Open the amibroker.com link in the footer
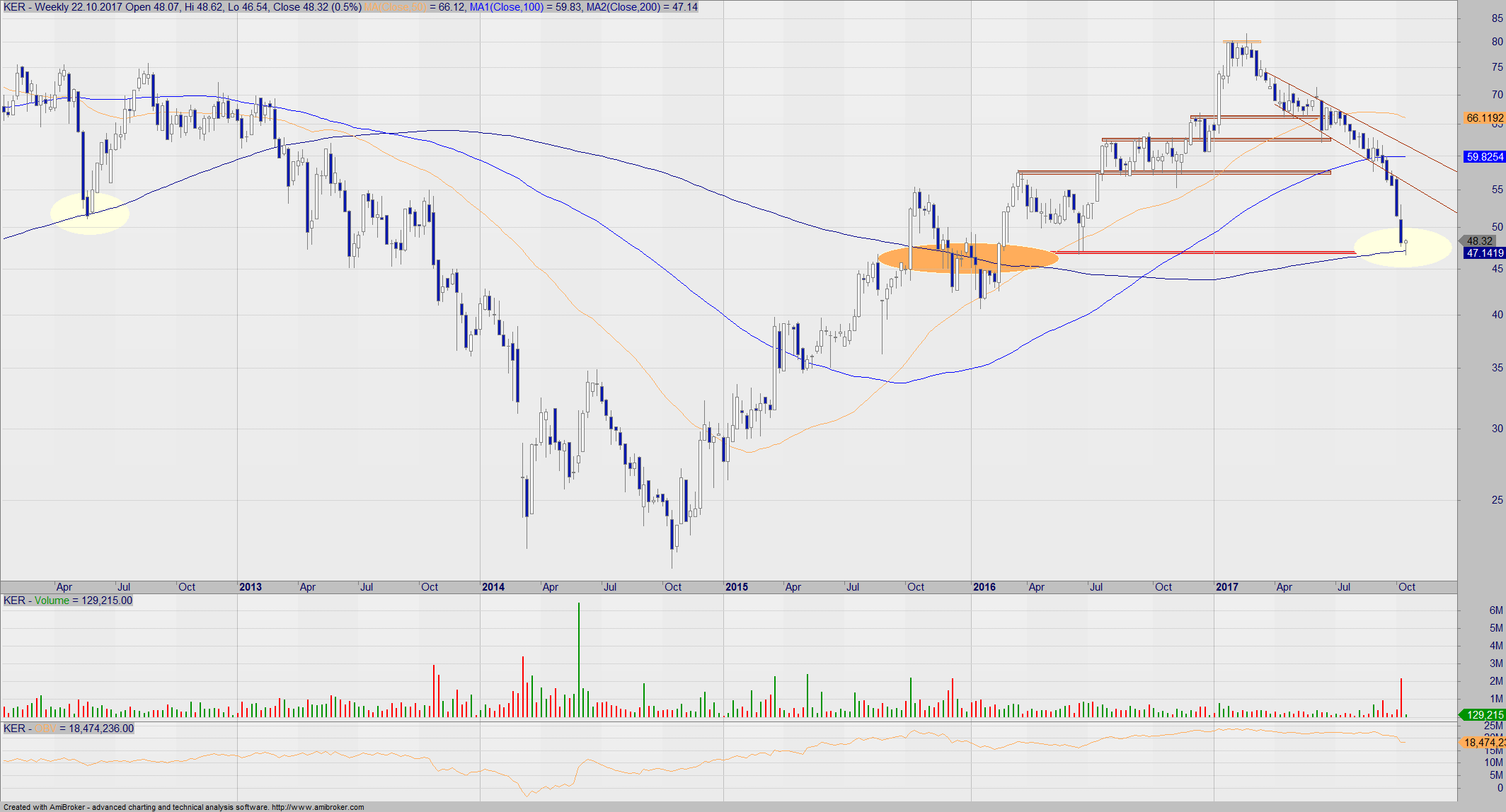Viewport: 1506px width, 812px height. 318,807
